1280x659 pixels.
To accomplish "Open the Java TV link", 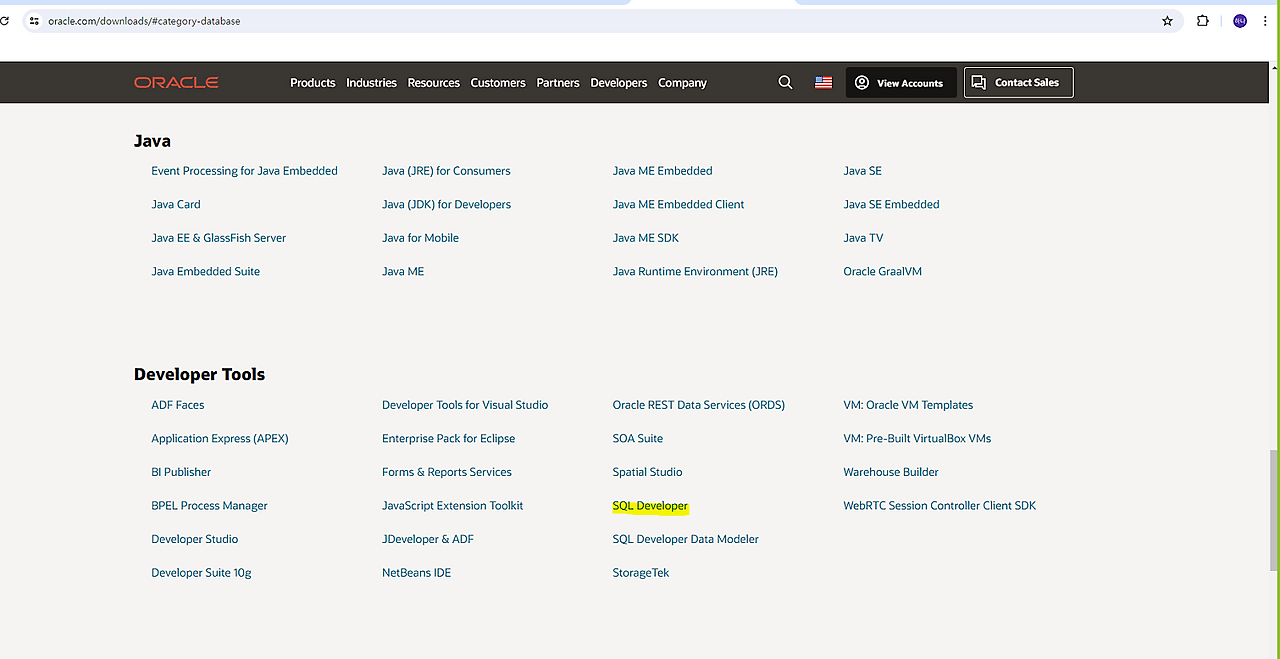I will (x=863, y=238).
